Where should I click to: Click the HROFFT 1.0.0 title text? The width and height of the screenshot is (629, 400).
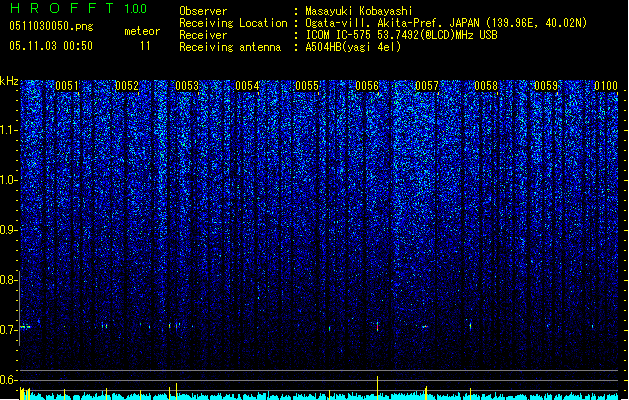coord(78,8)
